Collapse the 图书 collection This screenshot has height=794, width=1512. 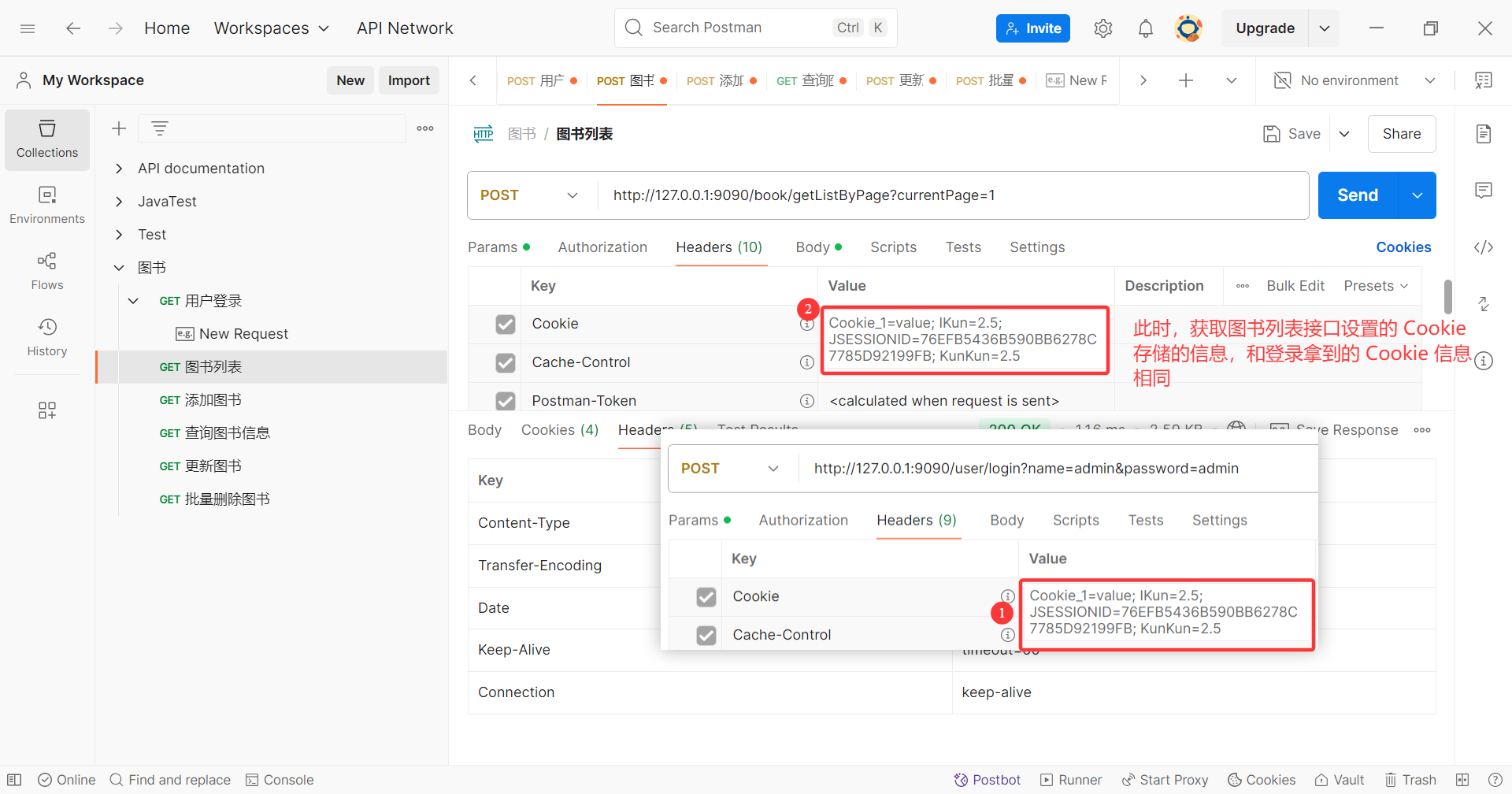click(x=119, y=268)
